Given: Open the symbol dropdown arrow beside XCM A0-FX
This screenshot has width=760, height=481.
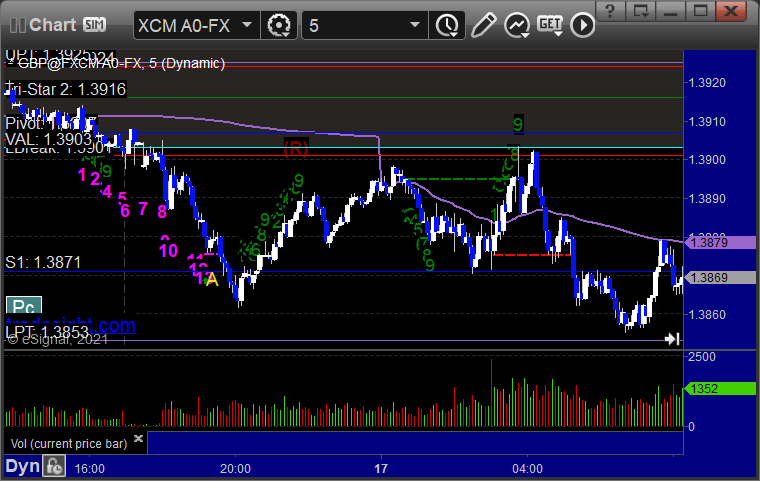Looking at the screenshot, I should point(247,24).
